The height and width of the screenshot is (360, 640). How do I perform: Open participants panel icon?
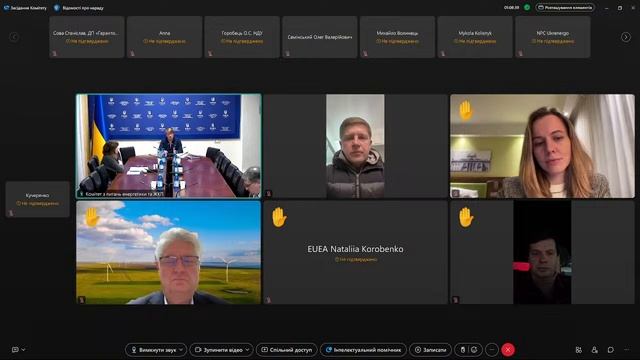tap(594, 350)
